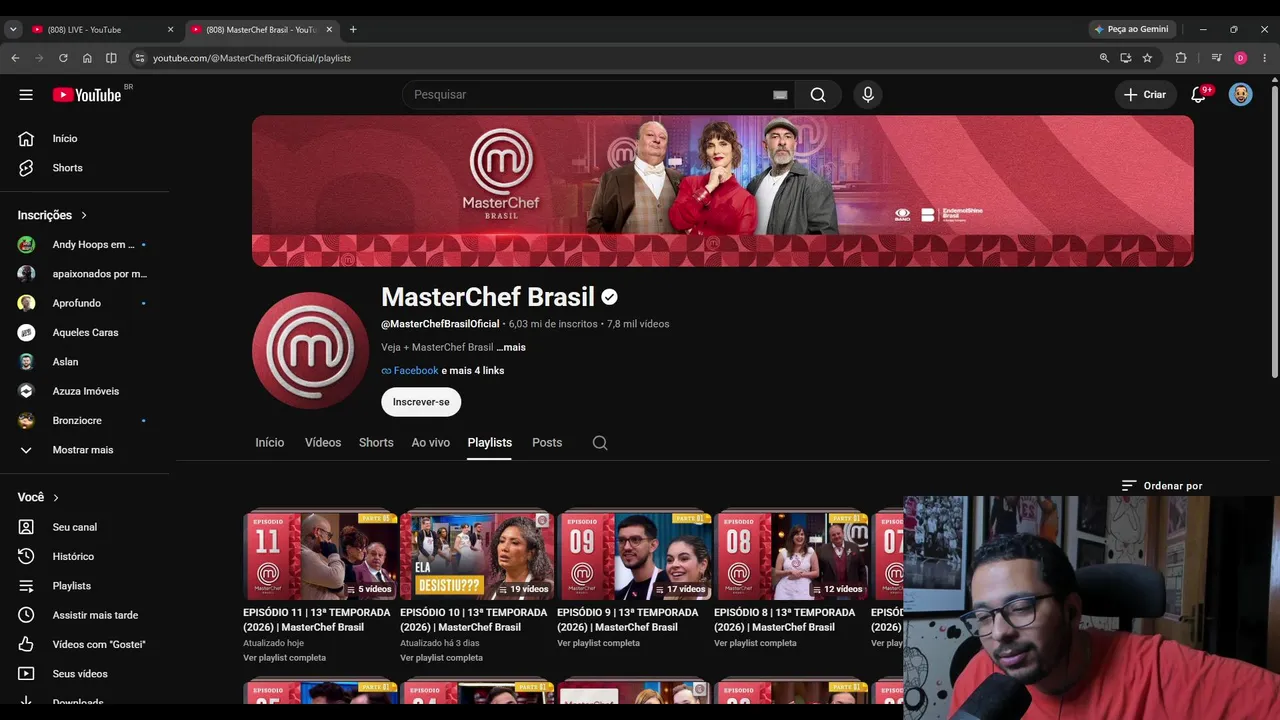The image size is (1280, 720).
Task: Open the Episódio 10 playlist thumbnail
Action: (477, 554)
